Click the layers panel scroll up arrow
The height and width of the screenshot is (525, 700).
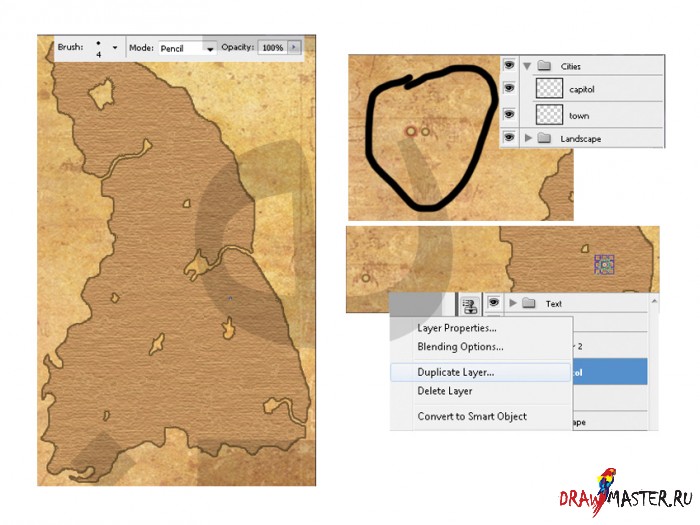pyautogui.click(x=654, y=302)
